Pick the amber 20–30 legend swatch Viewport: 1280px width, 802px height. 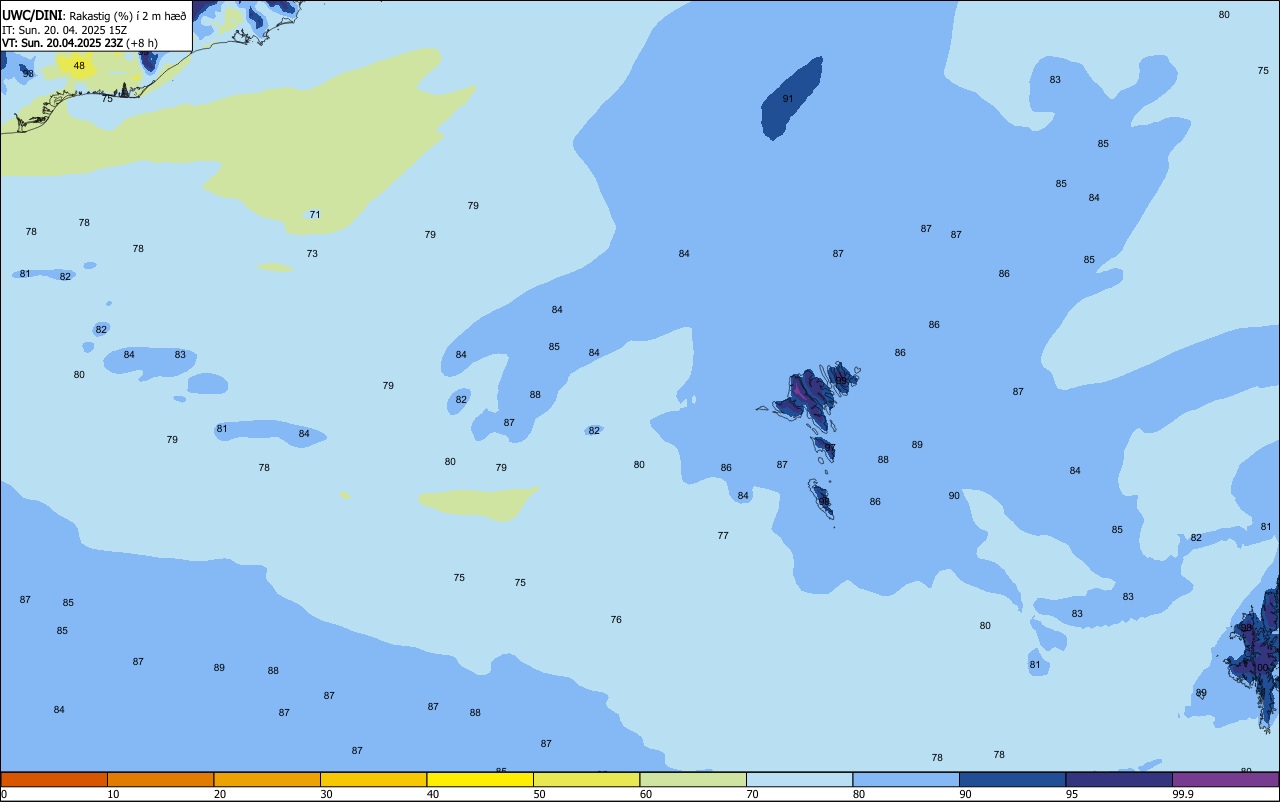267,779
